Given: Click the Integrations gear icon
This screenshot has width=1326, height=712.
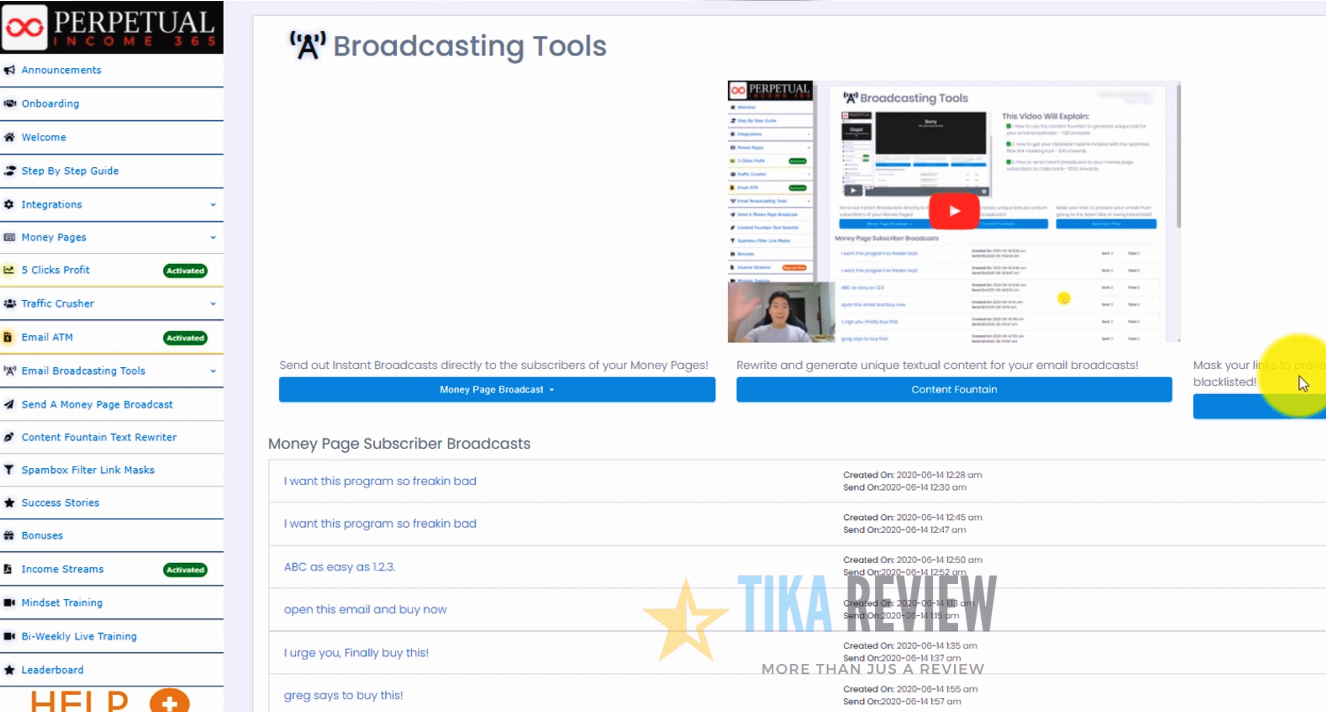Looking at the screenshot, I should [x=10, y=204].
